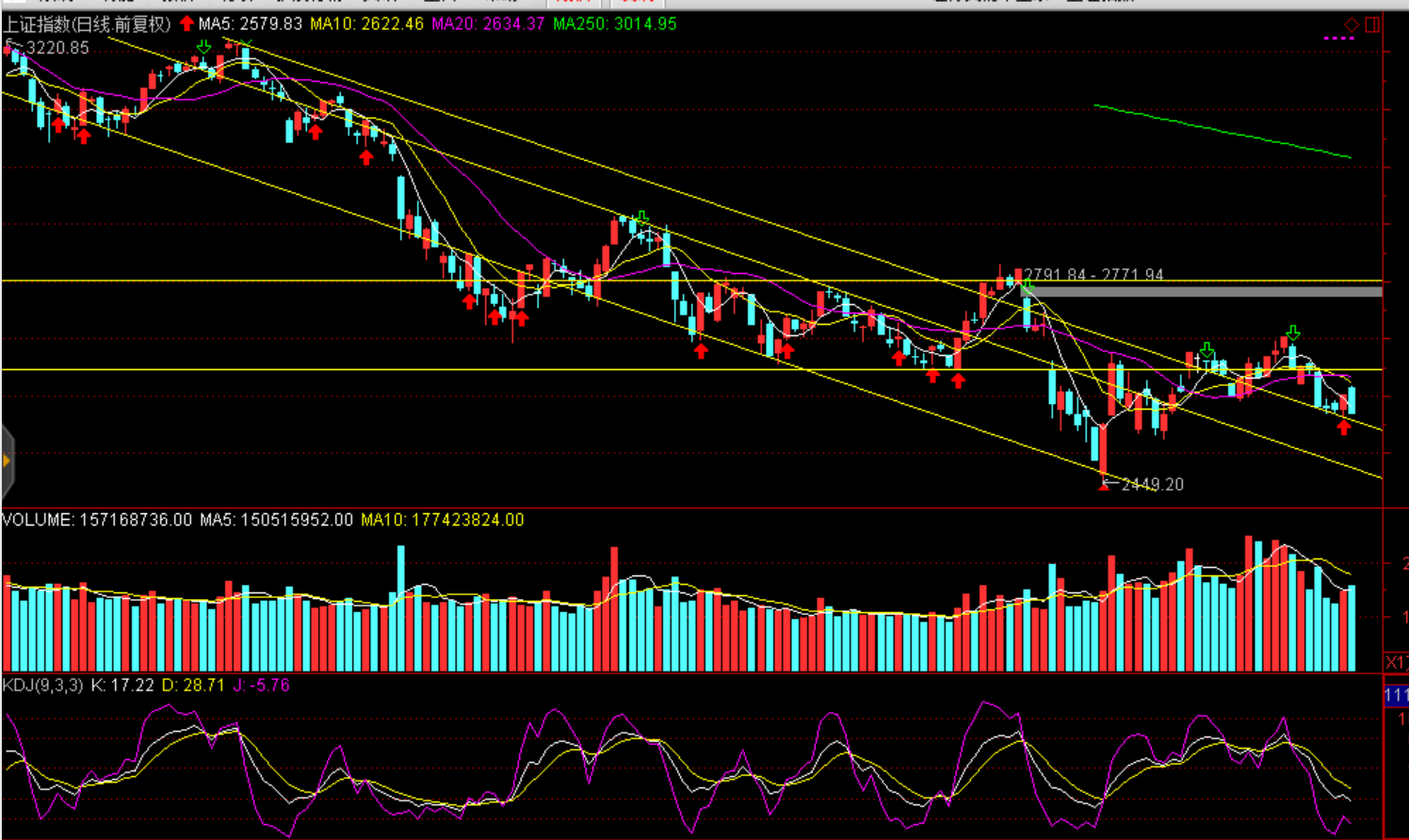1409x840 pixels.
Task: Click the green sell arrow beside the 2791.84 label
Action: (1028, 284)
